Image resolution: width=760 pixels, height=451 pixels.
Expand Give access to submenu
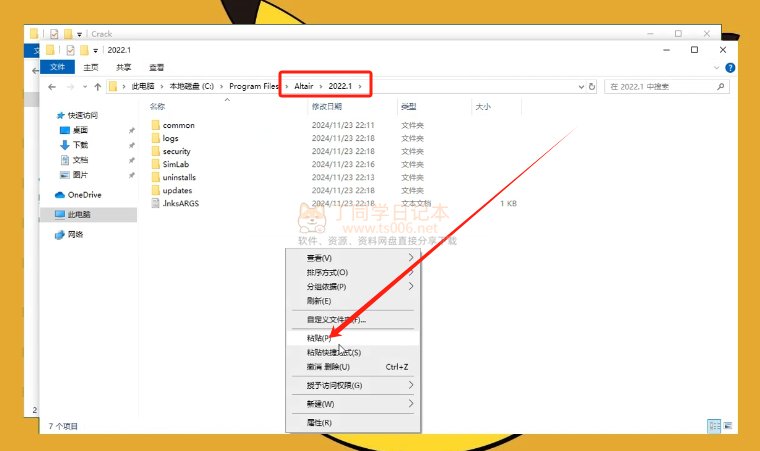coord(353,385)
